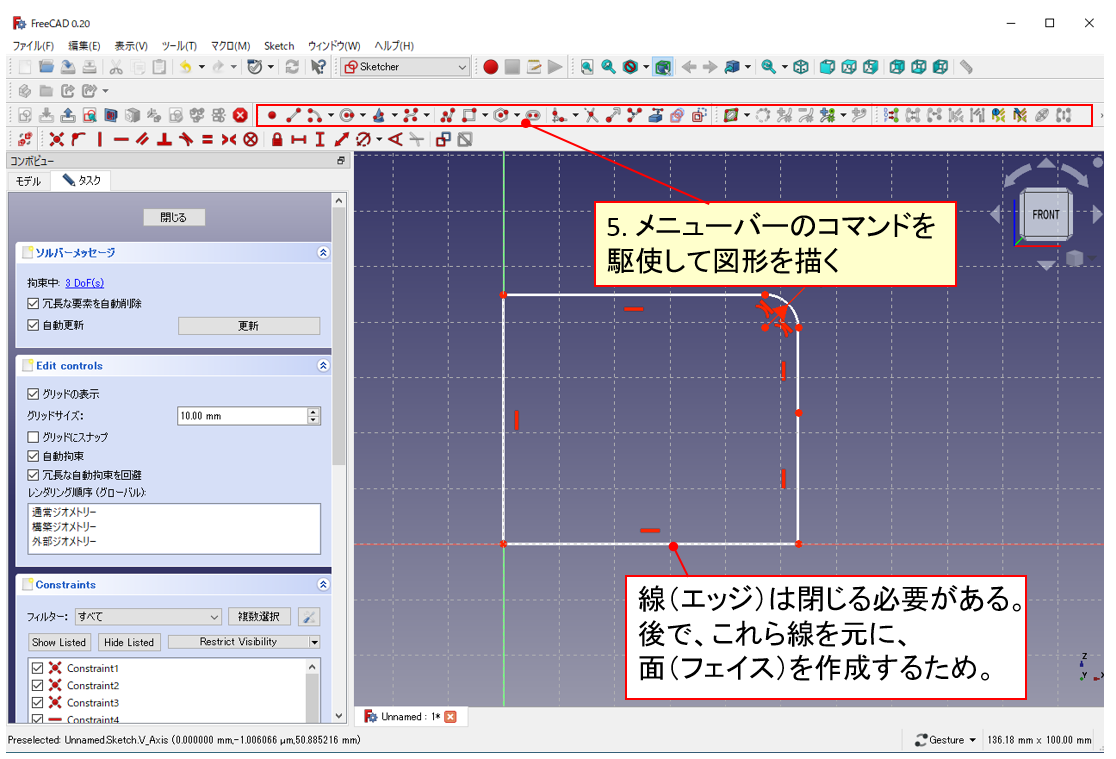Apply the Equal constraint

coord(207,140)
